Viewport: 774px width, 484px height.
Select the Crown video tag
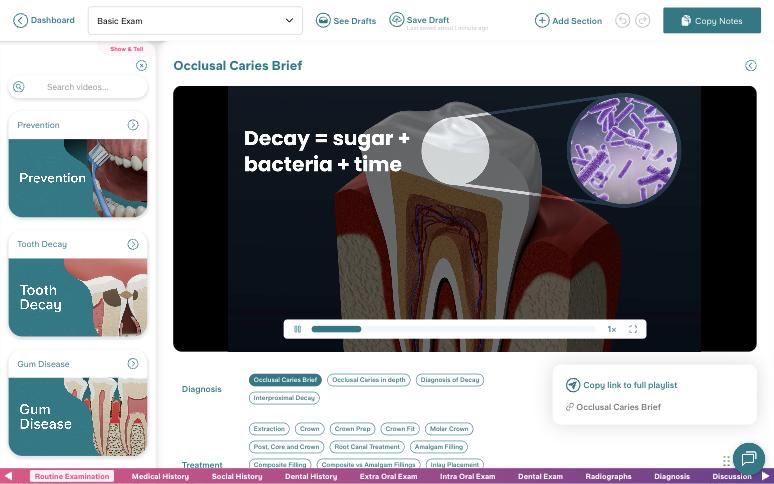[310, 429]
